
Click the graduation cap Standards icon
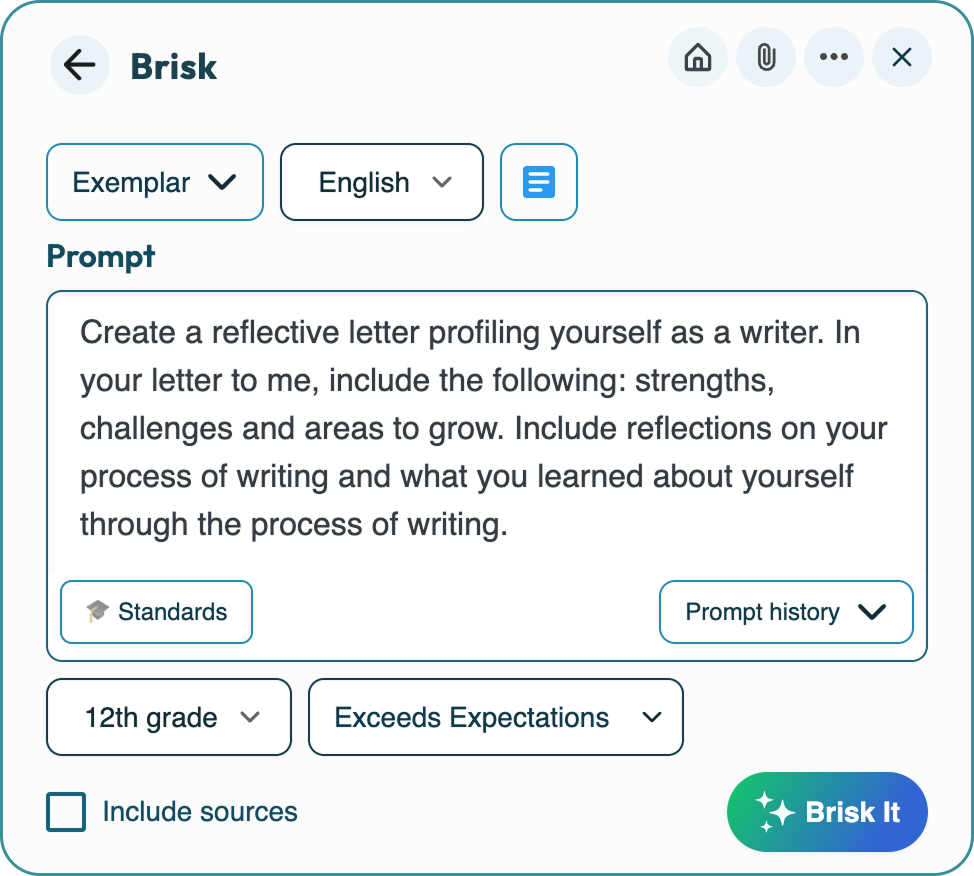click(97, 611)
